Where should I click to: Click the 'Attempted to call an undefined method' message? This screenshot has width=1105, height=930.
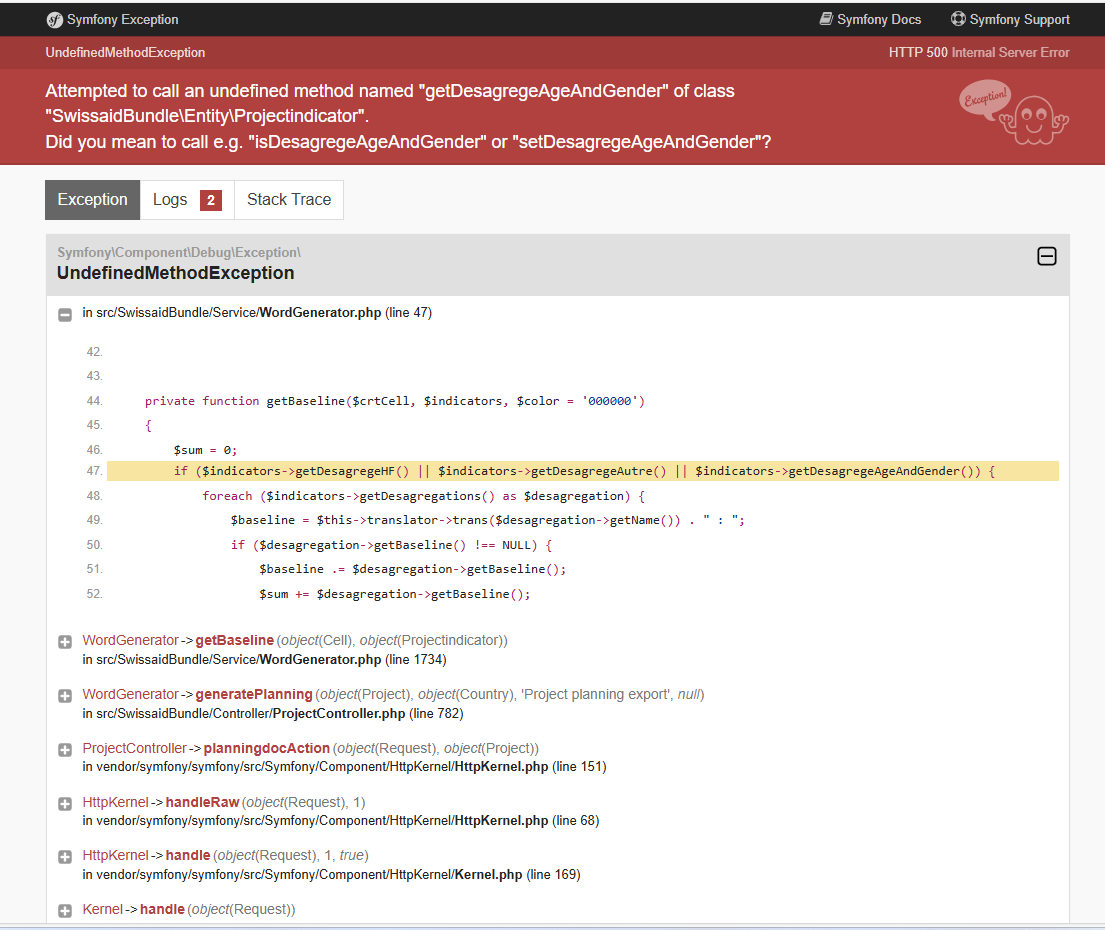pos(390,104)
